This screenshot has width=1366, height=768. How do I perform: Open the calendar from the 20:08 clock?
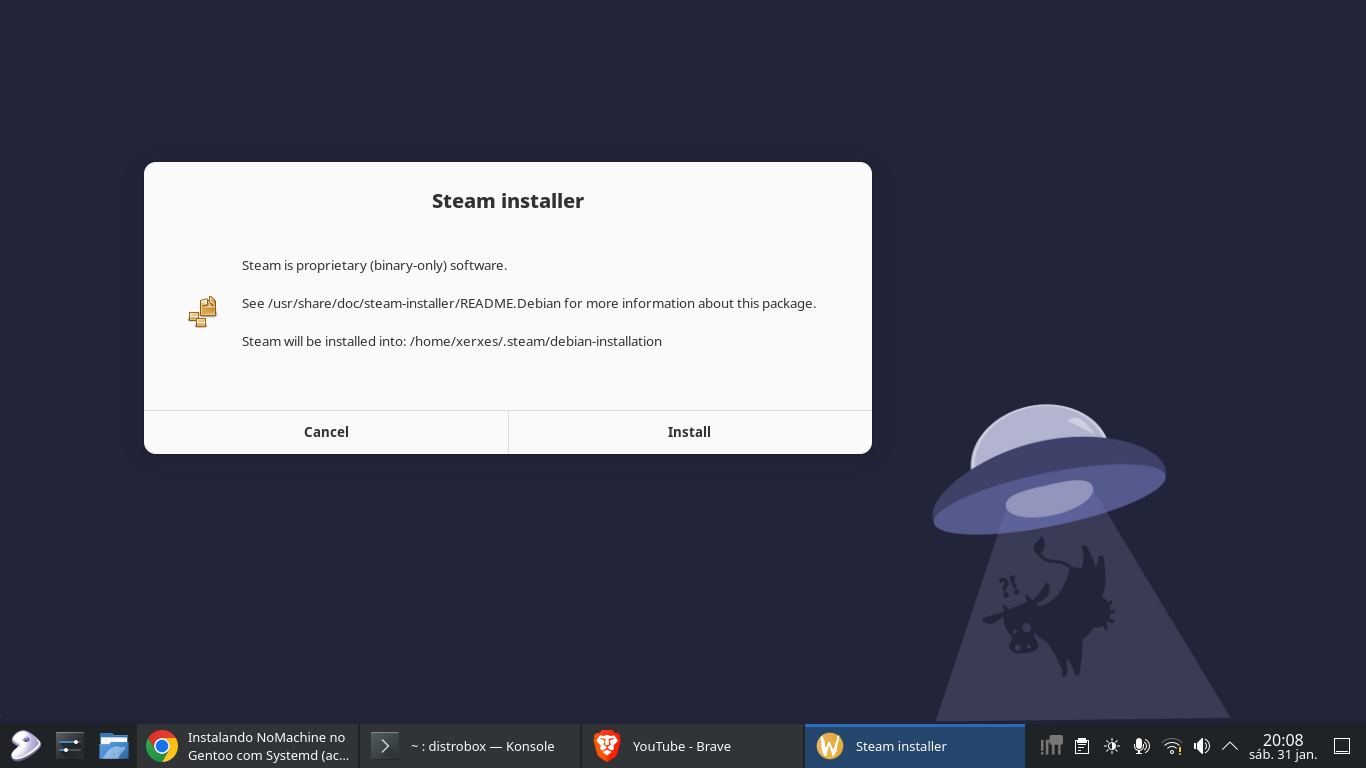click(1282, 746)
